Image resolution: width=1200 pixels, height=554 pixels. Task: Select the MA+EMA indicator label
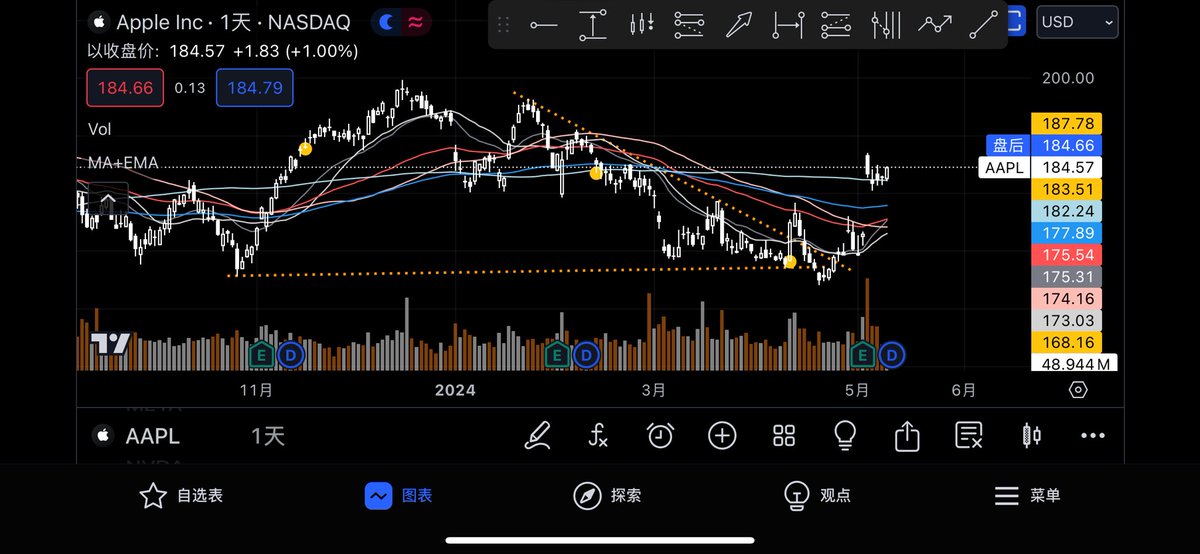(x=123, y=162)
